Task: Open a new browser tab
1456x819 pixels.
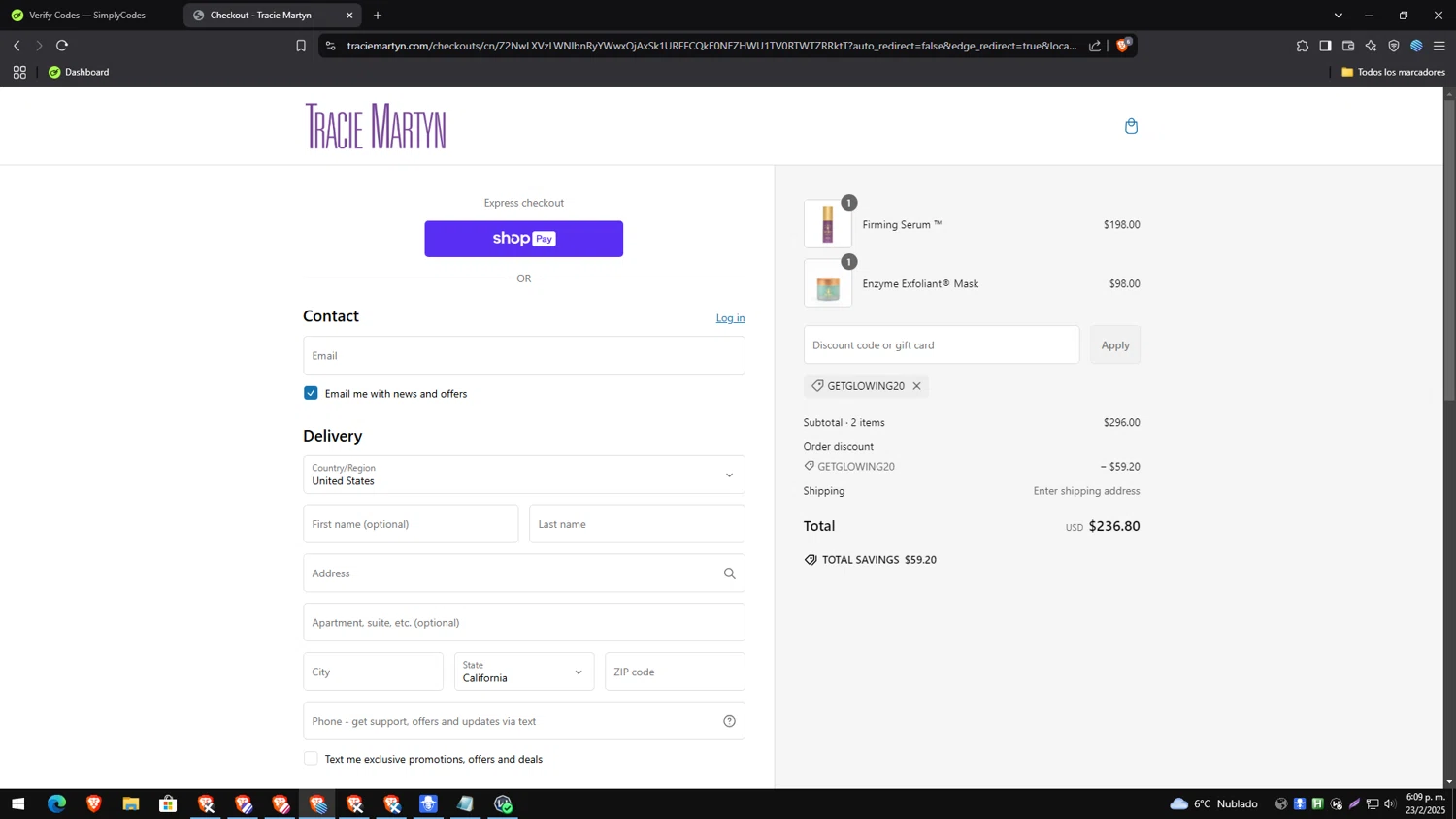Action: (x=378, y=16)
